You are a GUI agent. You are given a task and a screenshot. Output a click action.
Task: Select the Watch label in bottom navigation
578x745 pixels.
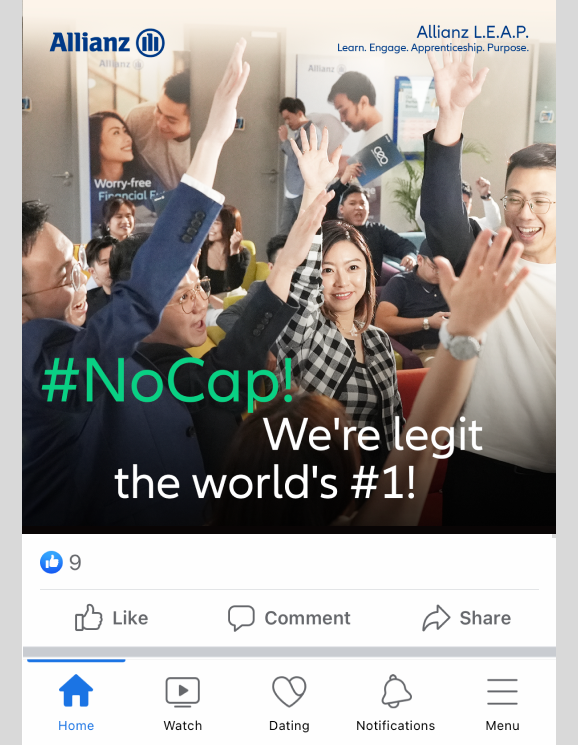pyautogui.click(x=182, y=726)
